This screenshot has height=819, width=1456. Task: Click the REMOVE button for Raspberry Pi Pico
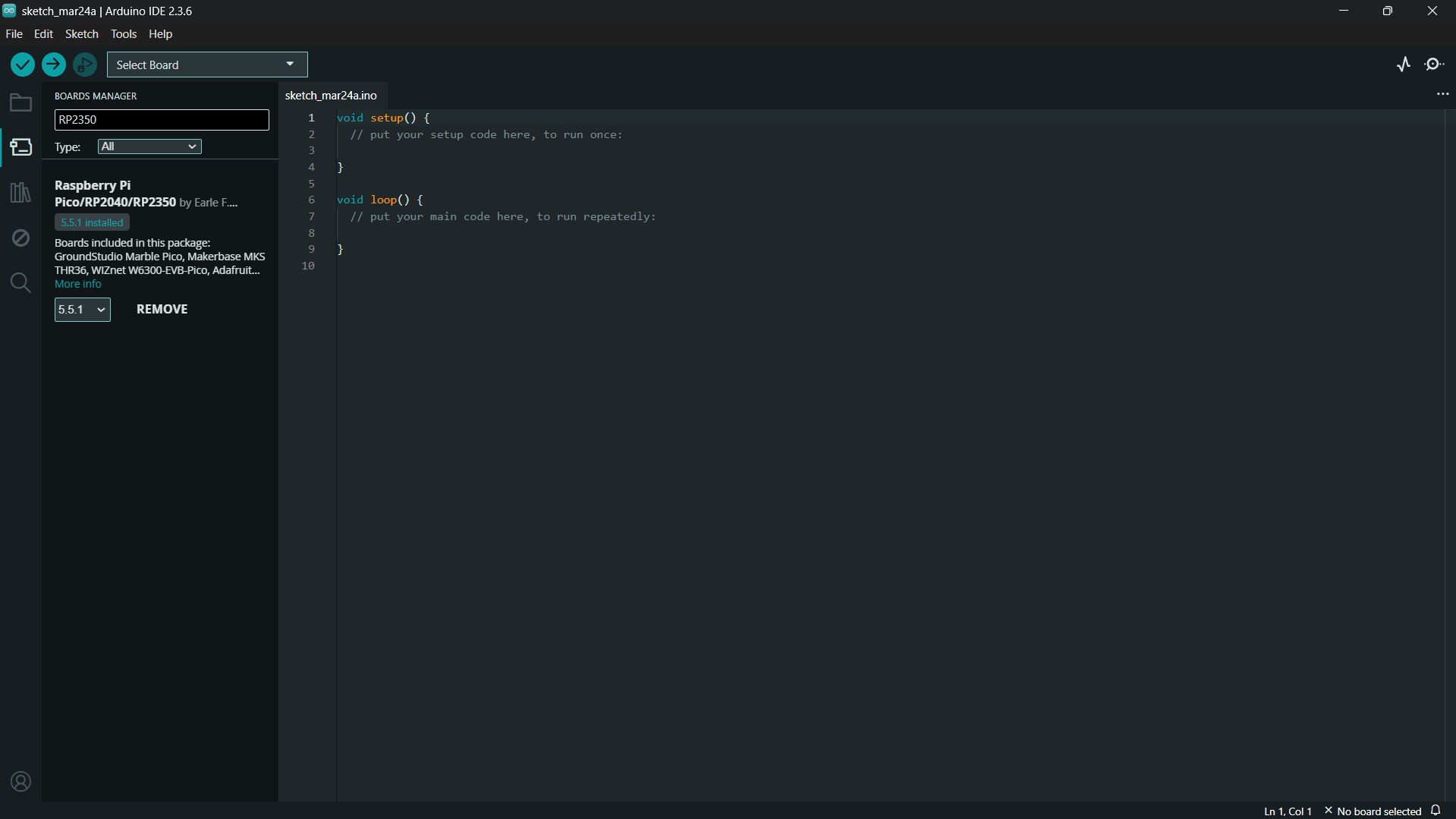click(162, 310)
